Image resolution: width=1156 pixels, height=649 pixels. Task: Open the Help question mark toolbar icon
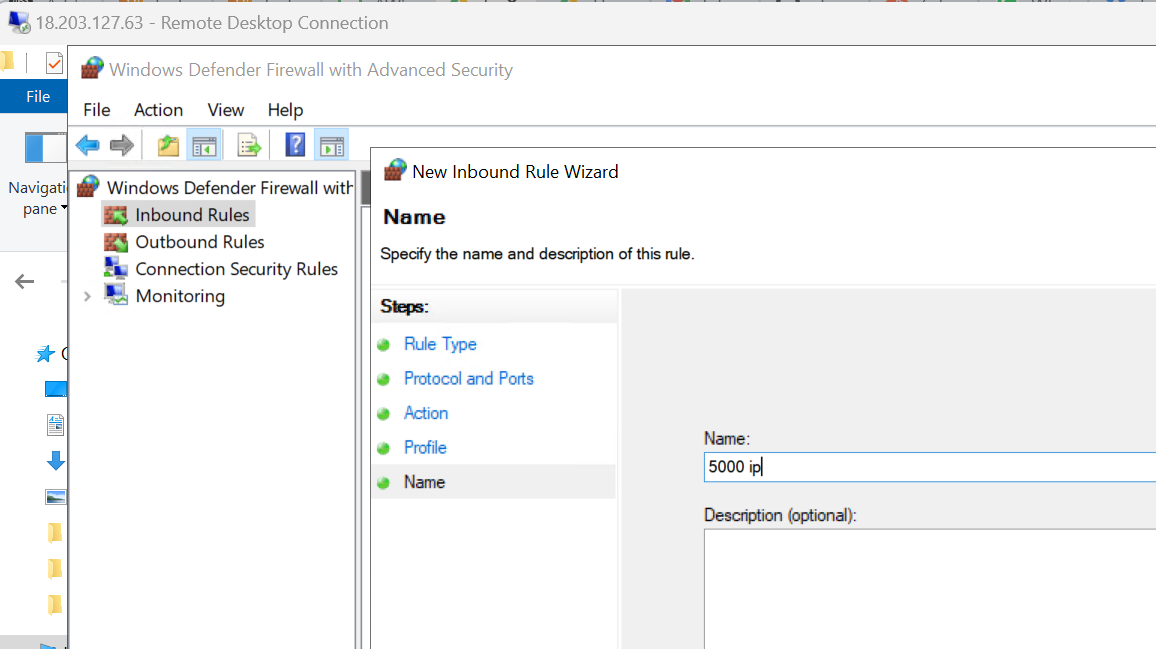pos(295,145)
